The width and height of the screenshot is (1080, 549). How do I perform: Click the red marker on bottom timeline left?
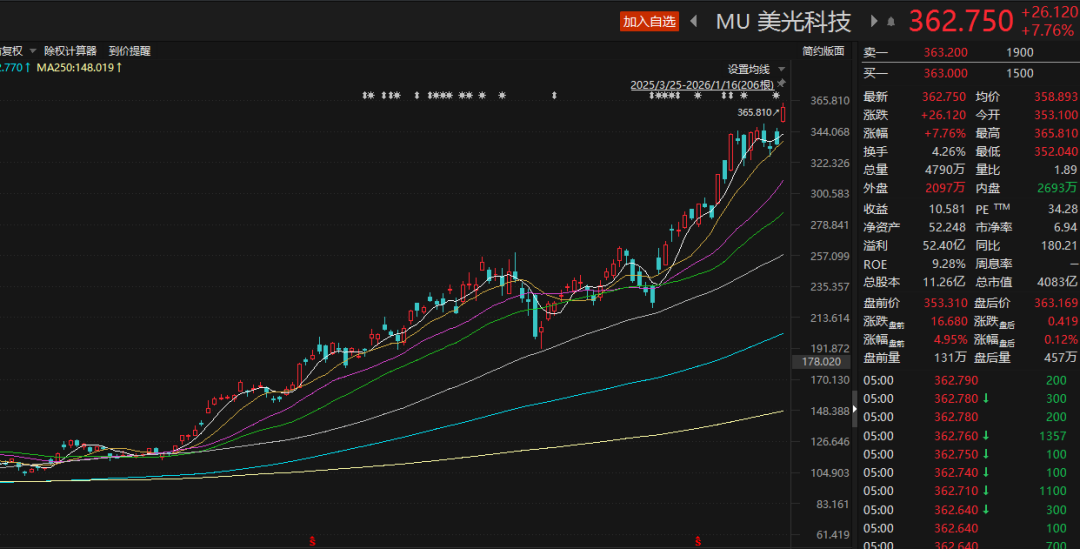[312, 541]
